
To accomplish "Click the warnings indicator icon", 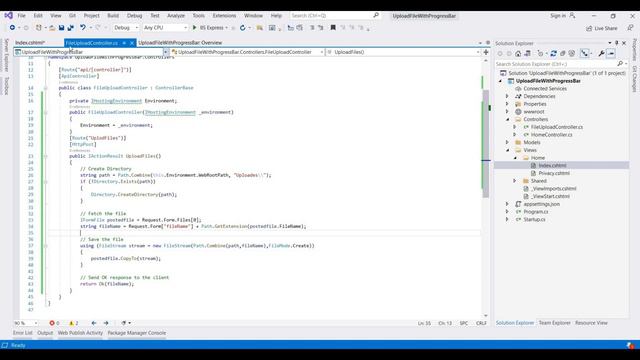I will pyautogui.click(x=71, y=323).
